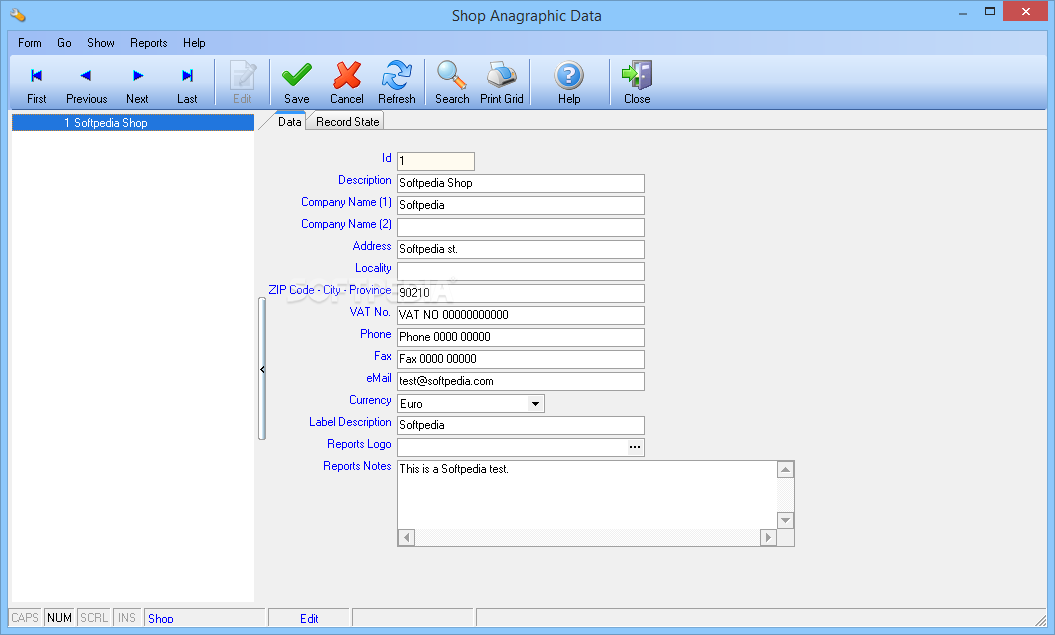Screen dimensions: 1055x635
Task: Save the record with the green checkmark
Action: click(x=297, y=83)
